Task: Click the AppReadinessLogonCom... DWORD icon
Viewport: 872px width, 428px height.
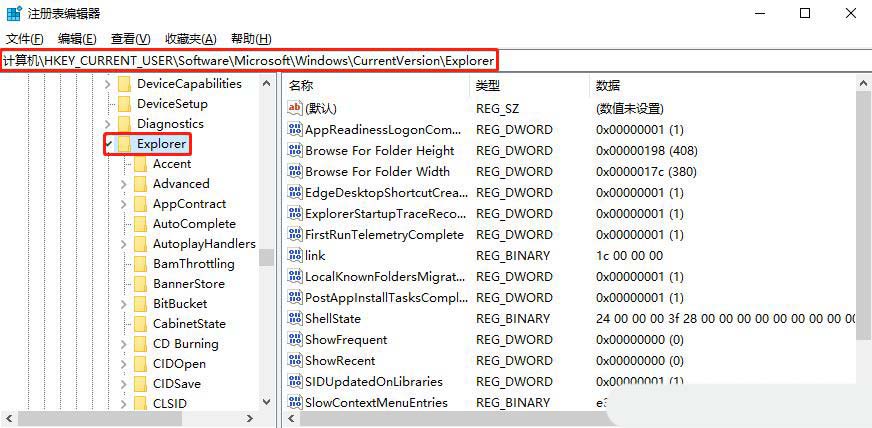Action: click(295, 130)
